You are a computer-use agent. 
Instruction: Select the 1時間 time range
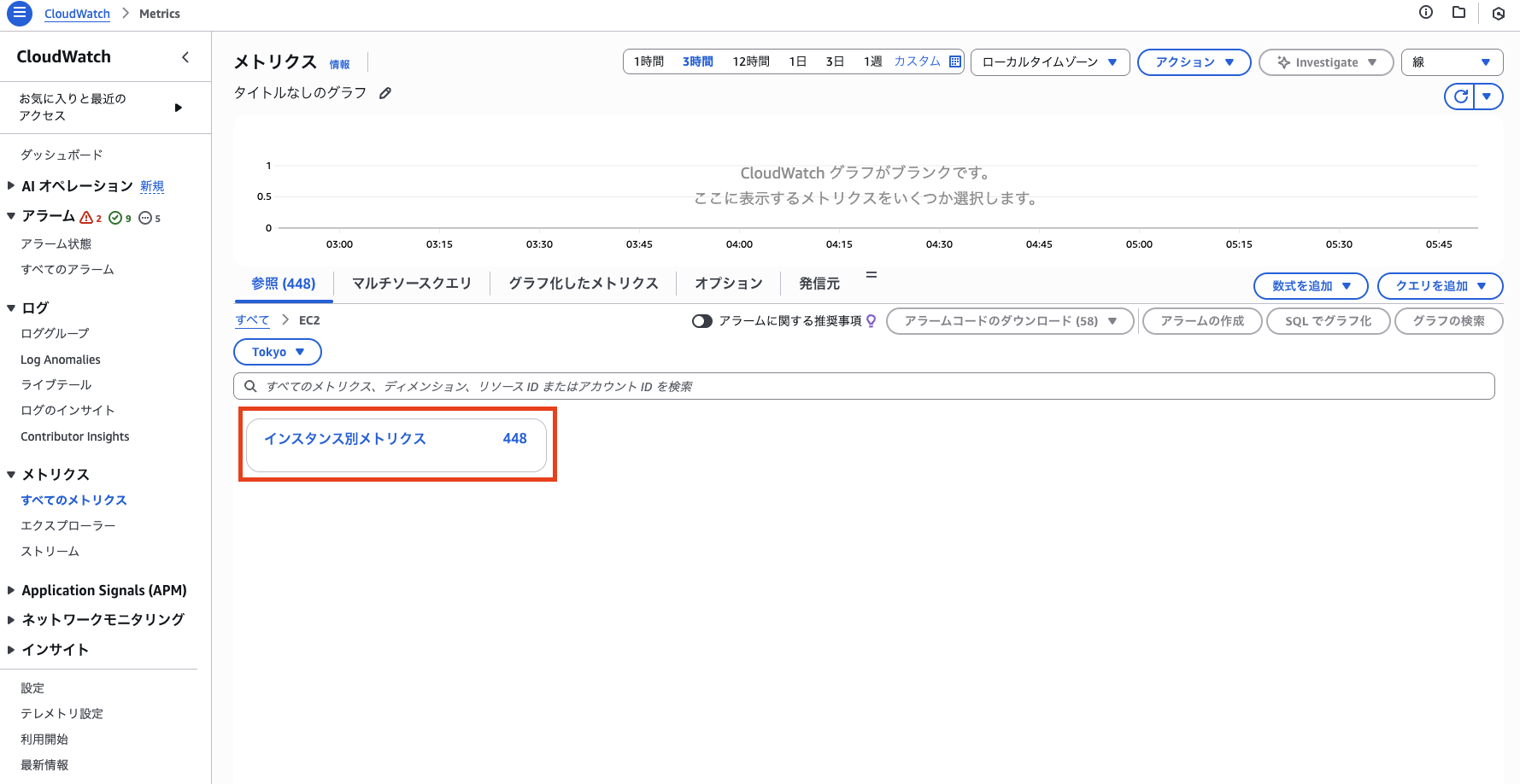(x=648, y=61)
